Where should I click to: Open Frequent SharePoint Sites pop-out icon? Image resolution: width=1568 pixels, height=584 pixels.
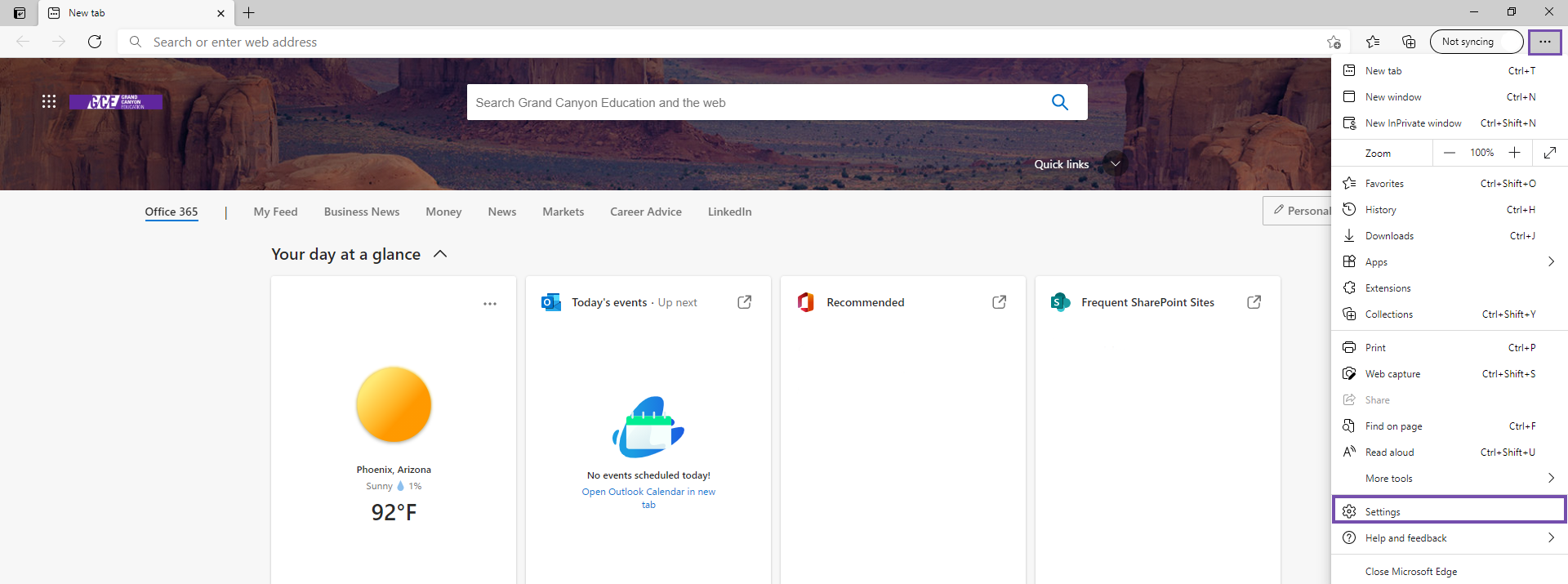click(x=1254, y=302)
